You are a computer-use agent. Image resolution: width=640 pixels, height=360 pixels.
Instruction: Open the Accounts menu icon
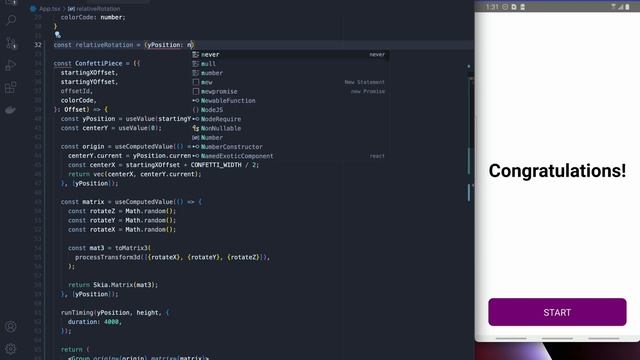click(x=11, y=327)
